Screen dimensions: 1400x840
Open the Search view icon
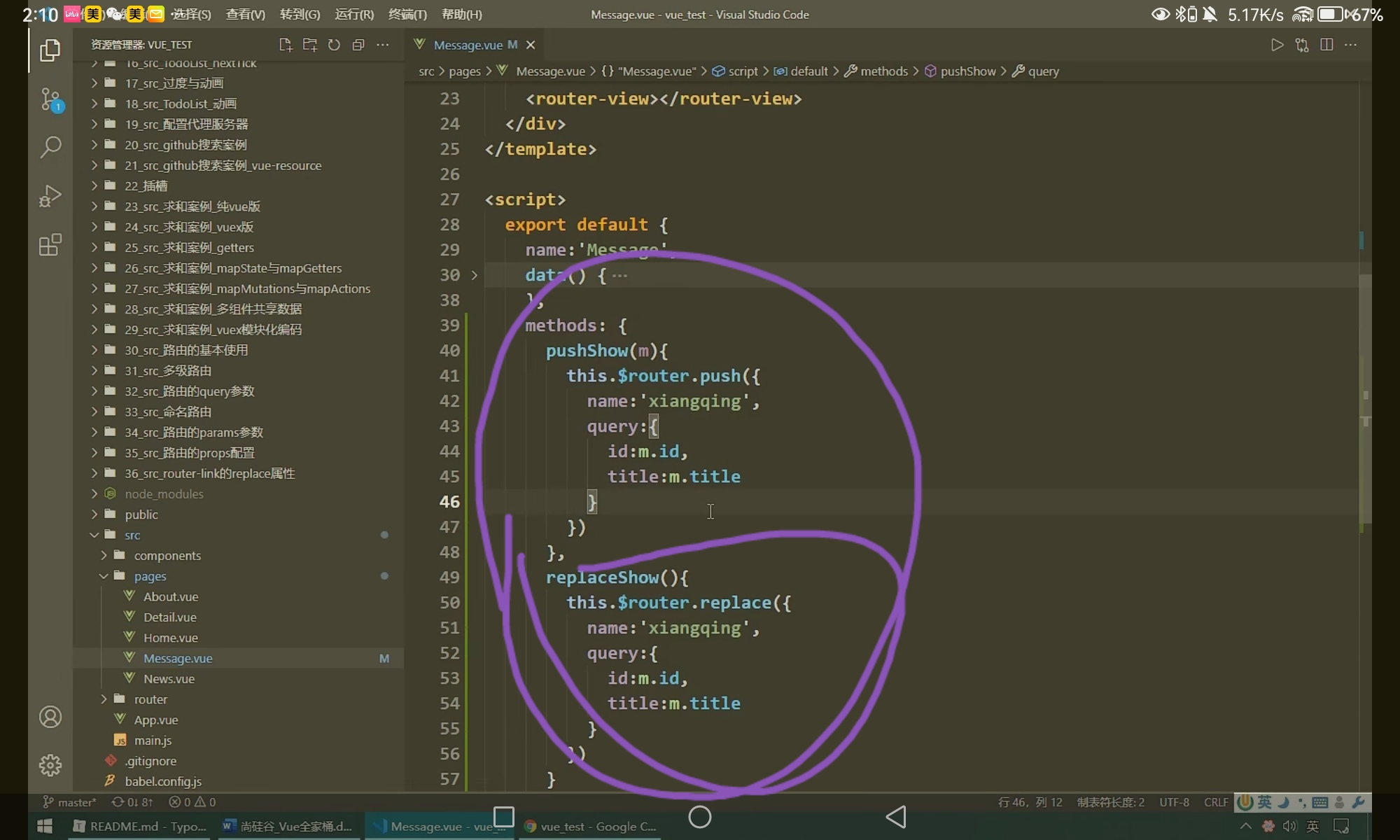point(50,147)
